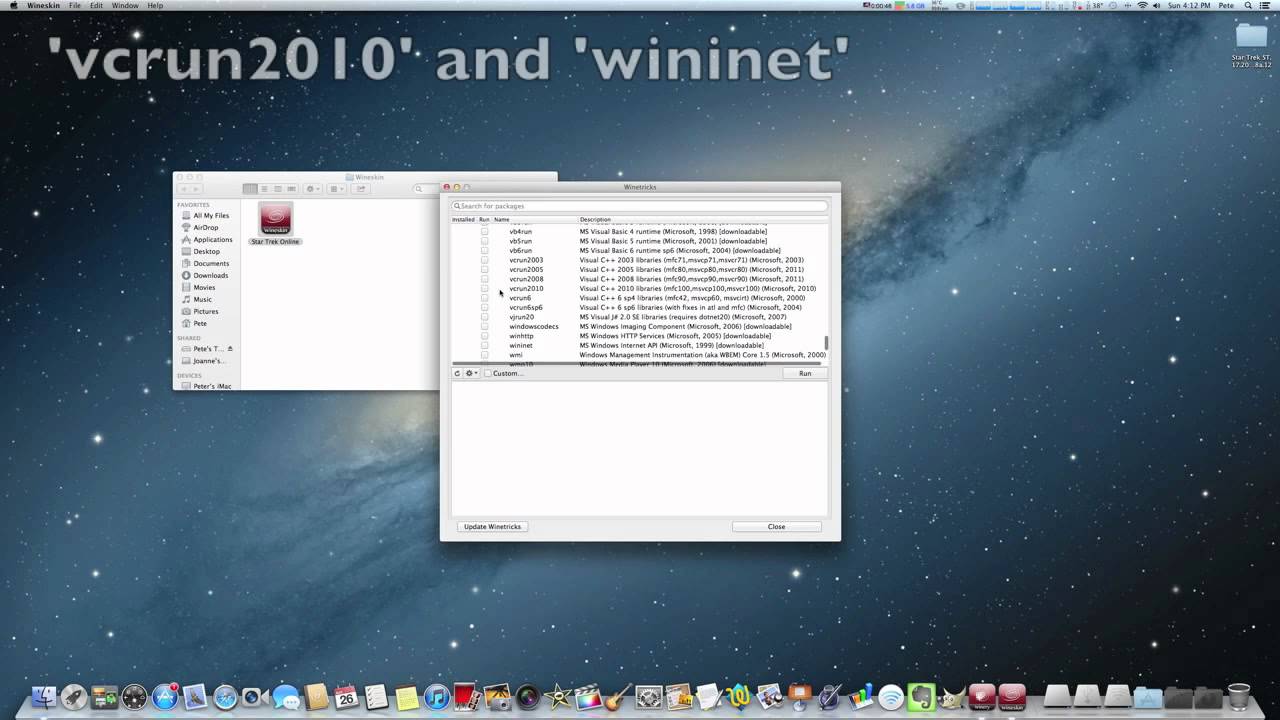Screen dimensions: 1280x720
Task: Sort by the Name column header
Action: click(502, 219)
